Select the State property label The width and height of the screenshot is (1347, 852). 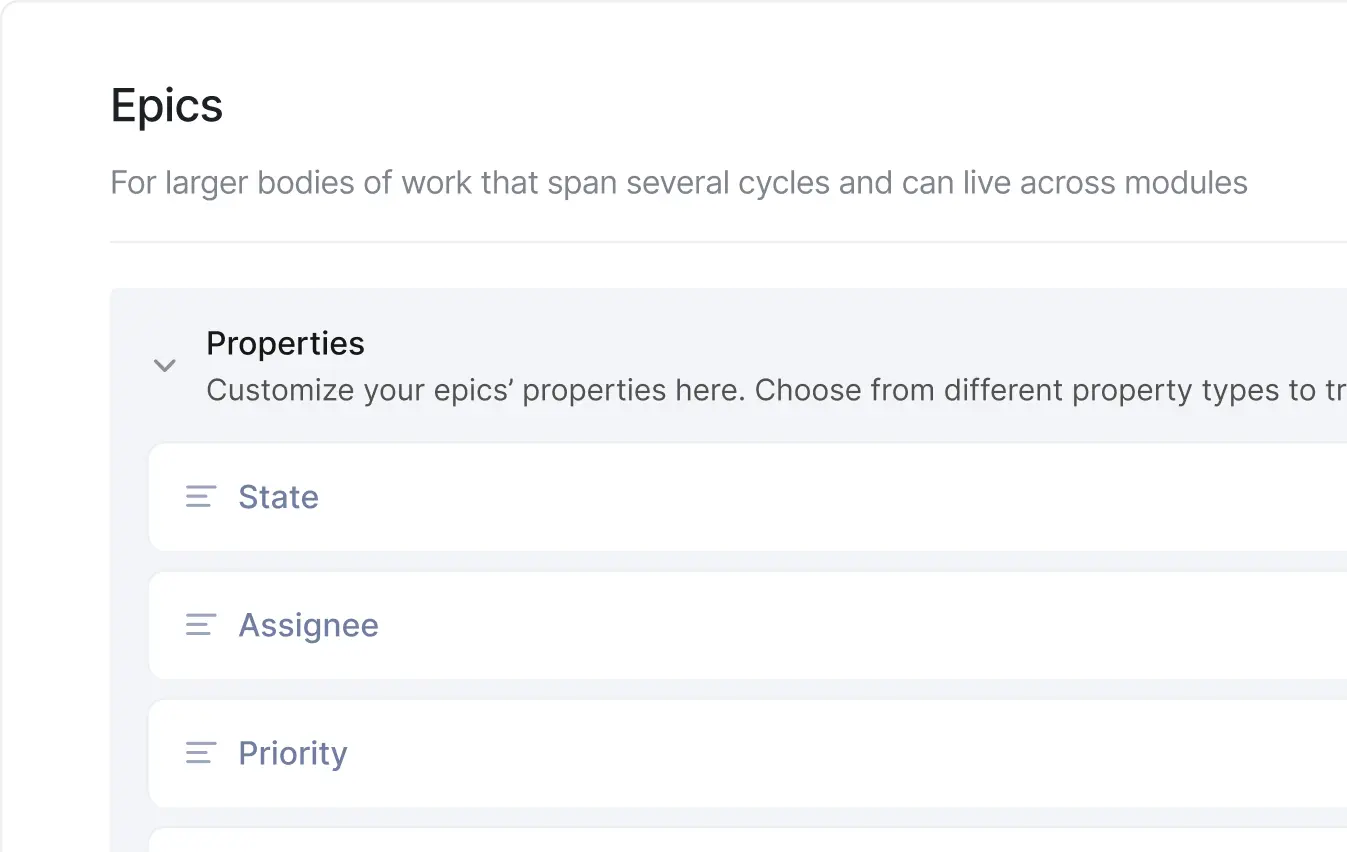(278, 497)
